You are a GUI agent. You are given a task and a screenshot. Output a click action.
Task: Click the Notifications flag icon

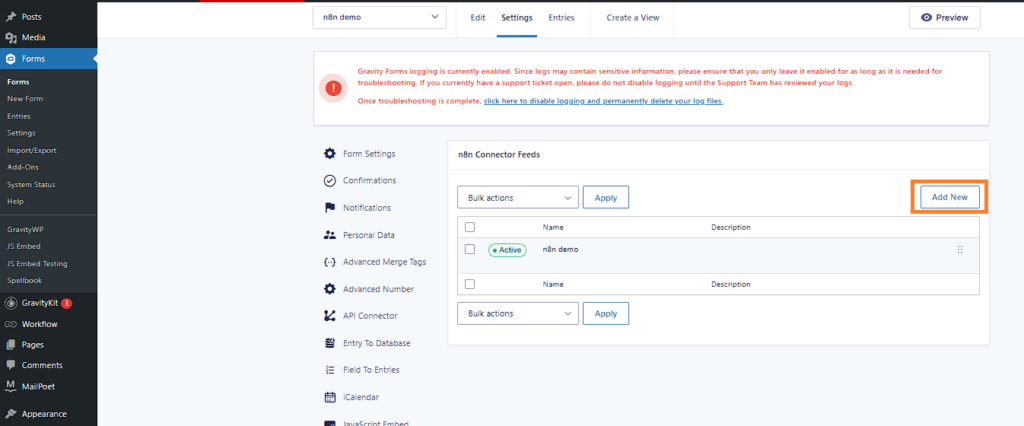click(330, 208)
